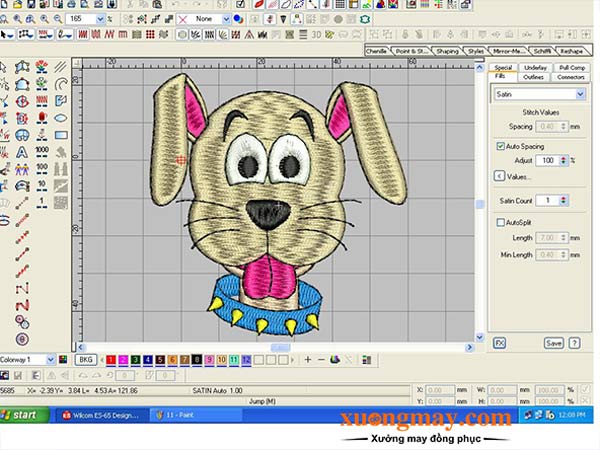This screenshot has width=600, height=450.
Task: Switch to the Reshape tab
Action: [571, 50]
